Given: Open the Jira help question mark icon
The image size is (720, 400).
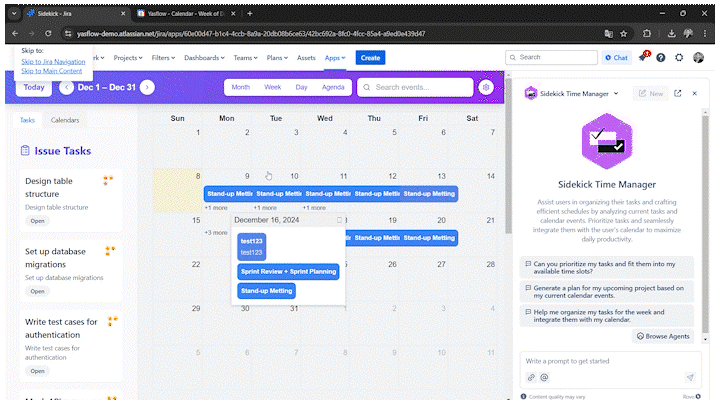Looking at the screenshot, I should click(661, 57).
